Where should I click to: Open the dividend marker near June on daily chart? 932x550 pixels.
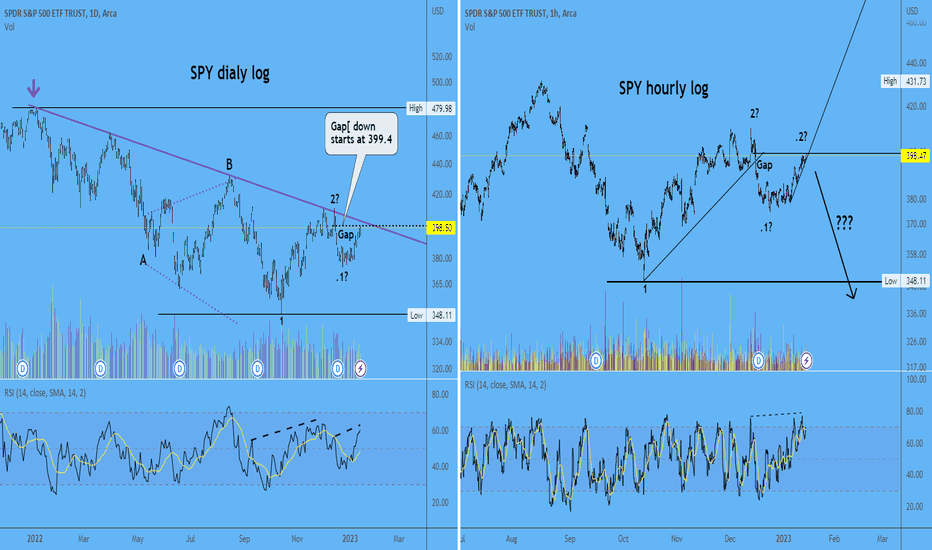(x=179, y=369)
